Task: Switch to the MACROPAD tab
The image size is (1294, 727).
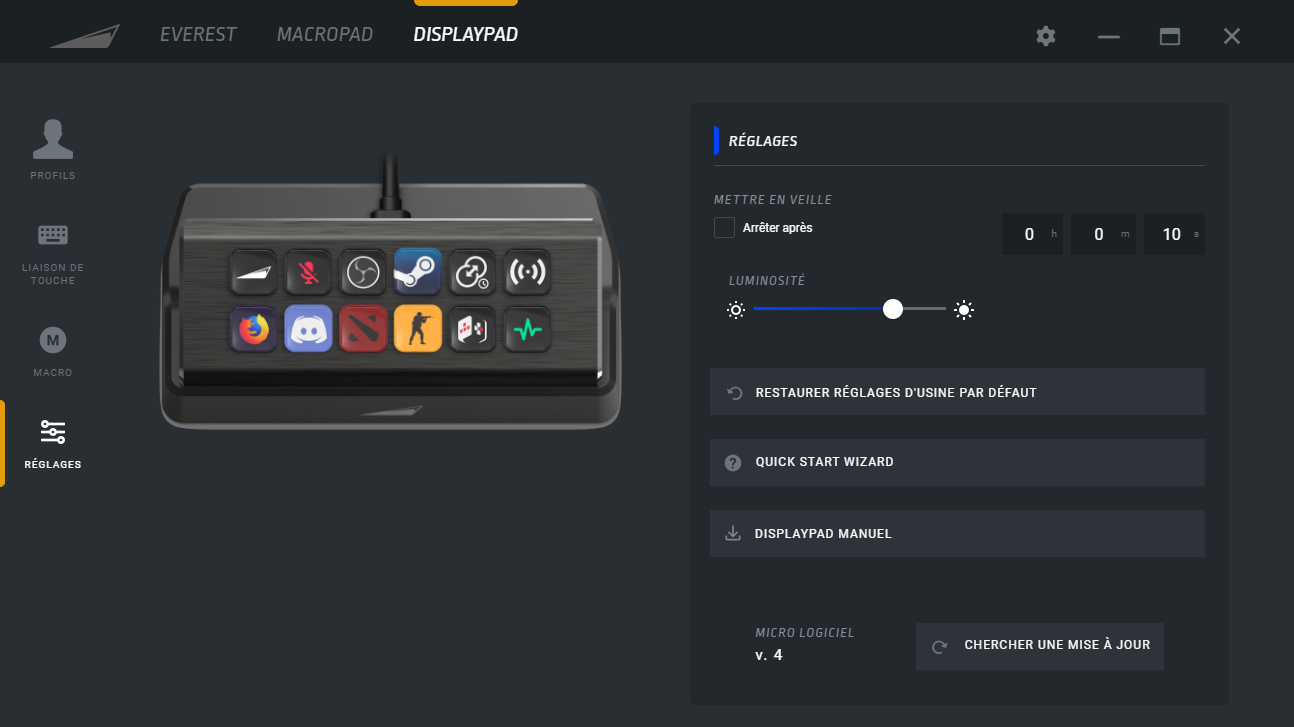Action: 324,35
